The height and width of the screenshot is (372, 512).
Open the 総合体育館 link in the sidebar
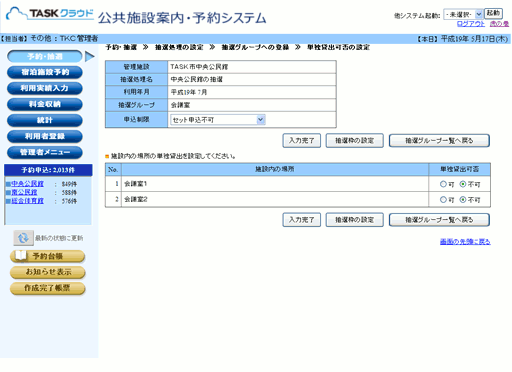coord(27,201)
